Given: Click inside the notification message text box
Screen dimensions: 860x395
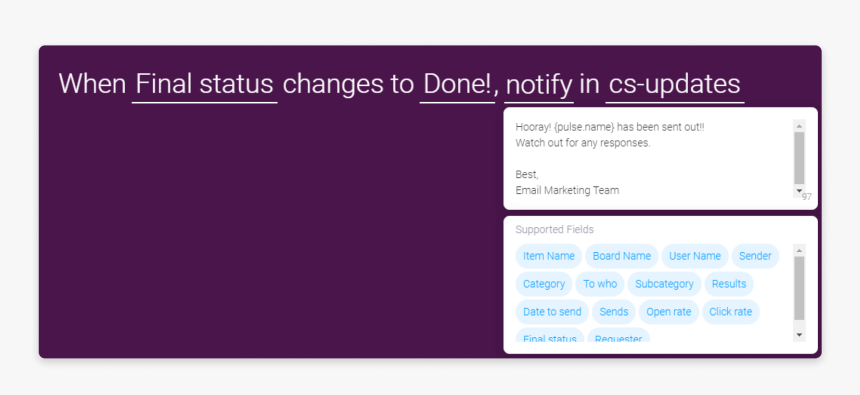Looking at the screenshot, I should pos(653,159).
